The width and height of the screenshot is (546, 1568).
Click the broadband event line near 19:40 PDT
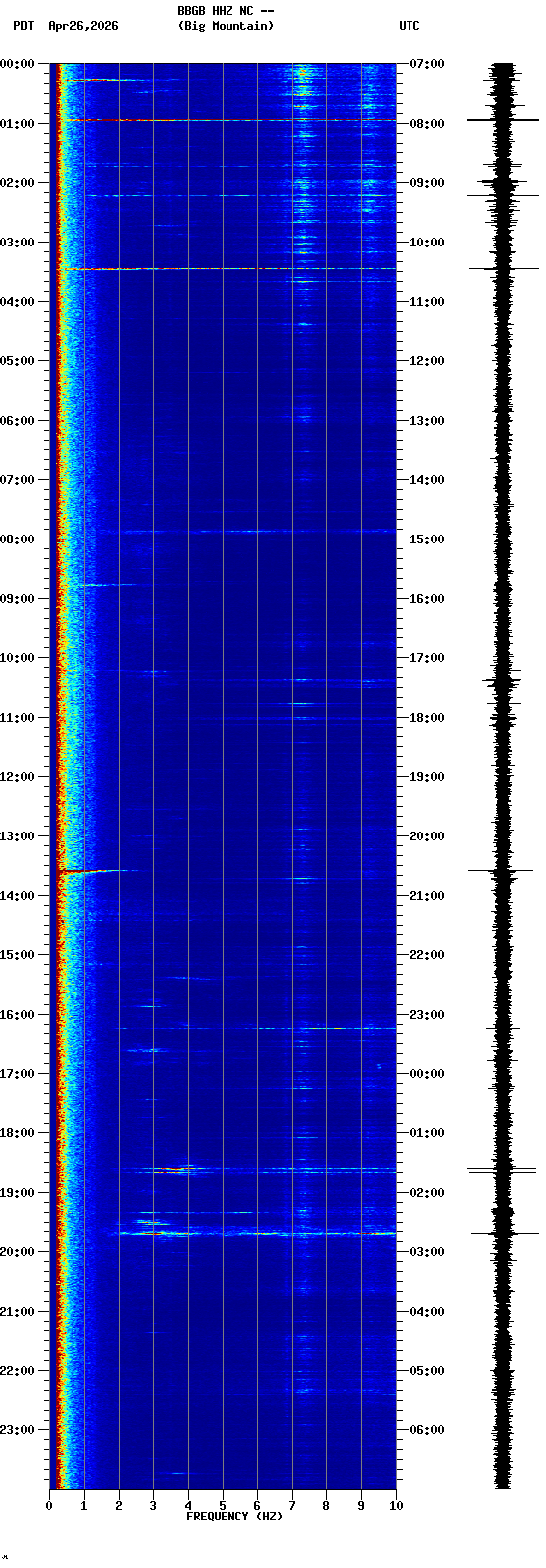(x=255, y=1233)
